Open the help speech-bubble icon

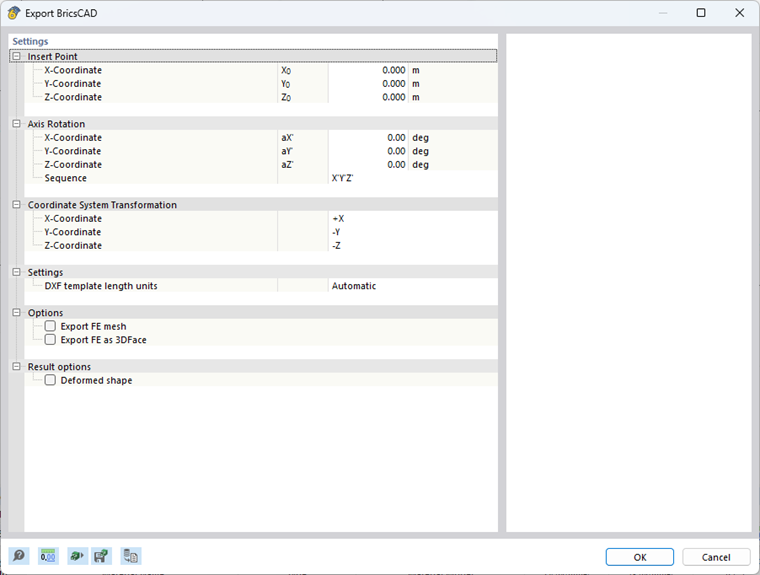click(x=19, y=556)
